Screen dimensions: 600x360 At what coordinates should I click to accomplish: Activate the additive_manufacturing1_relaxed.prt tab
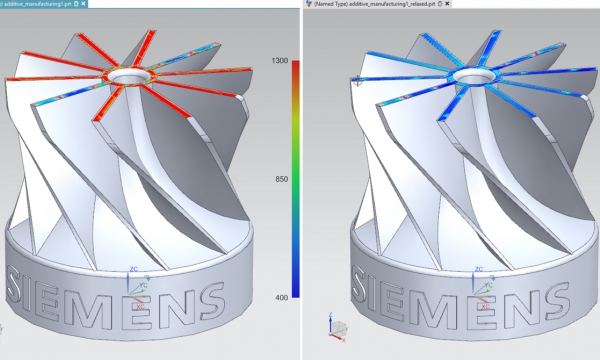coord(374,3)
